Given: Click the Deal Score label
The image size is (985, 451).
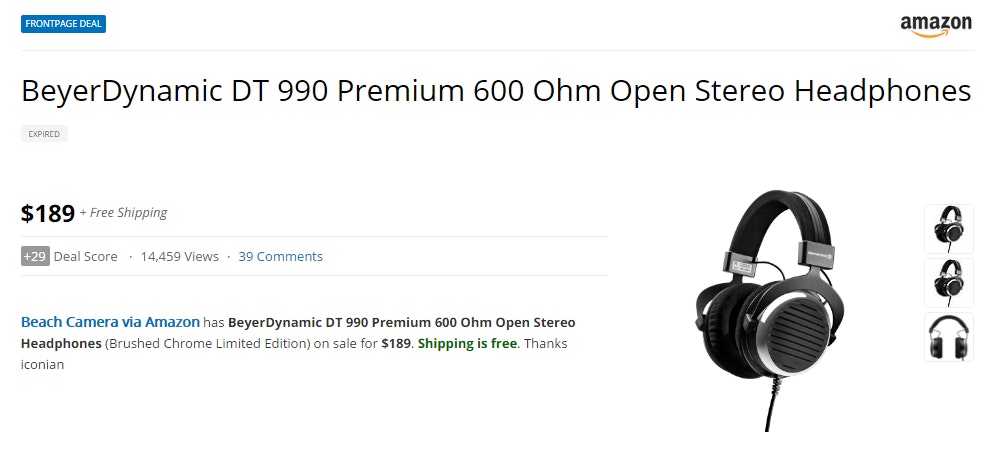Looking at the screenshot, I should pyautogui.click(x=85, y=256).
